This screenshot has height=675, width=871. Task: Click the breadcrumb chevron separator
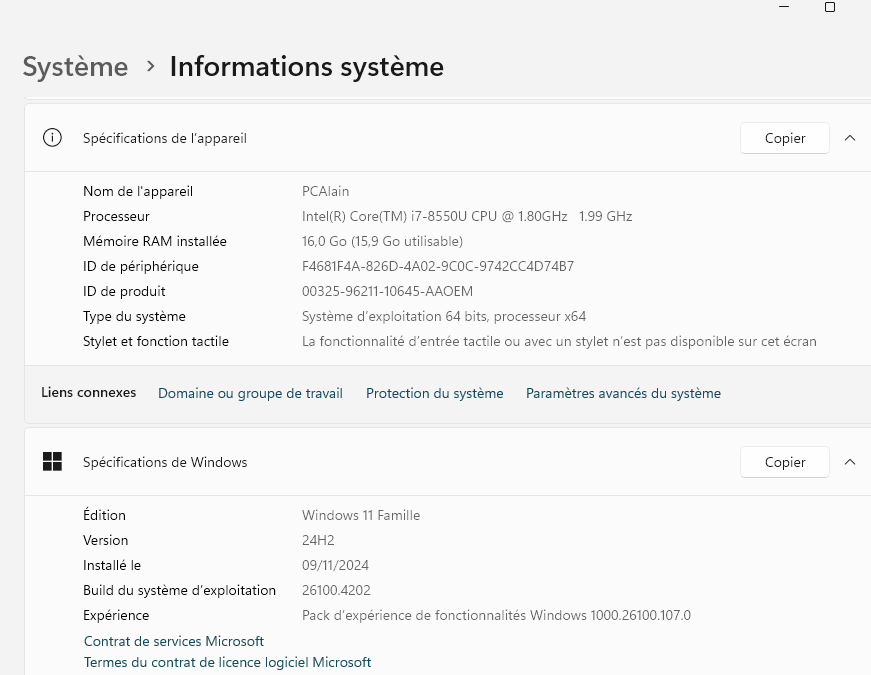(x=150, y=66)
